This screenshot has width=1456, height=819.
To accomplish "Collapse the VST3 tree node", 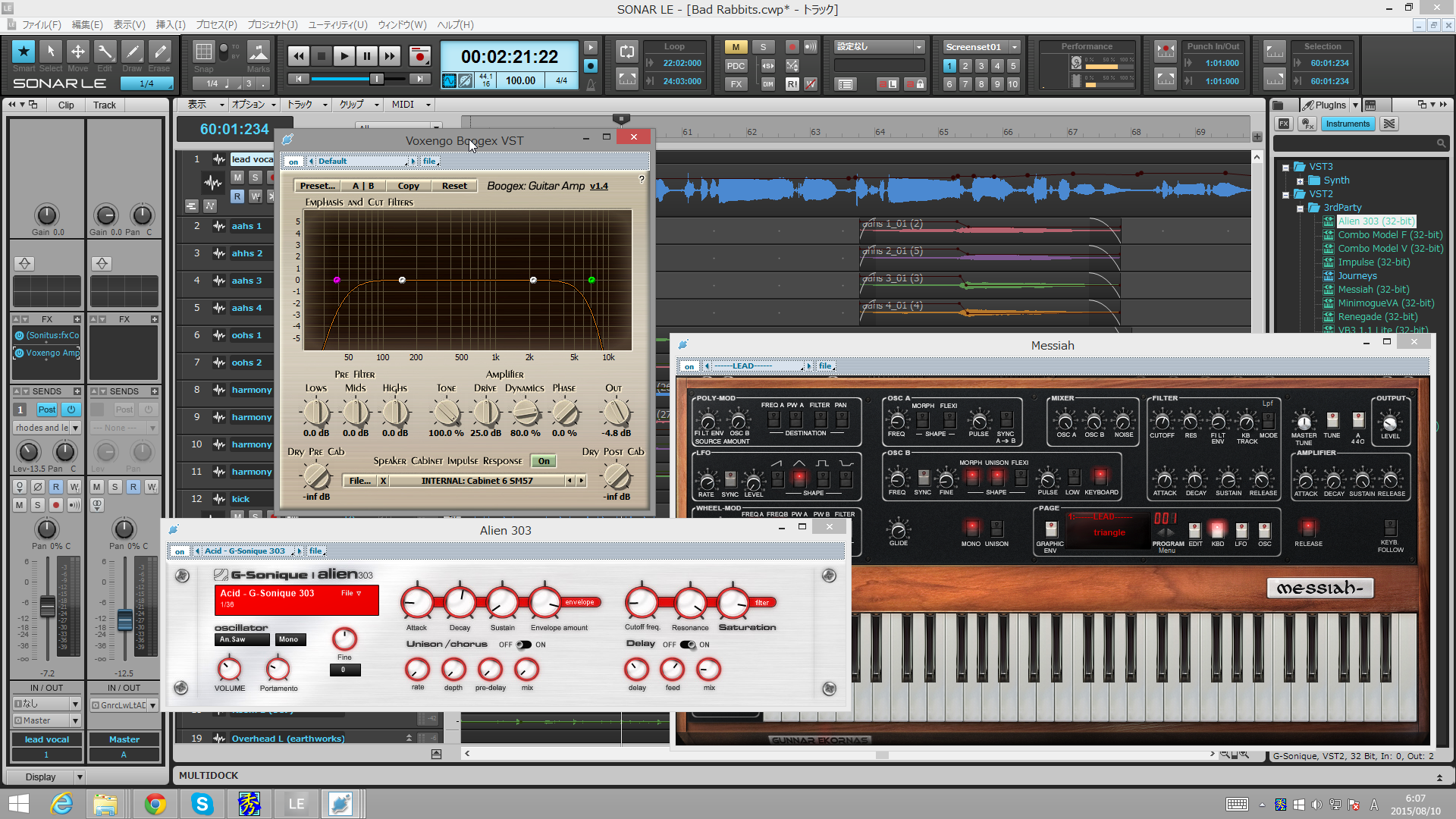I will (1285, 167).
